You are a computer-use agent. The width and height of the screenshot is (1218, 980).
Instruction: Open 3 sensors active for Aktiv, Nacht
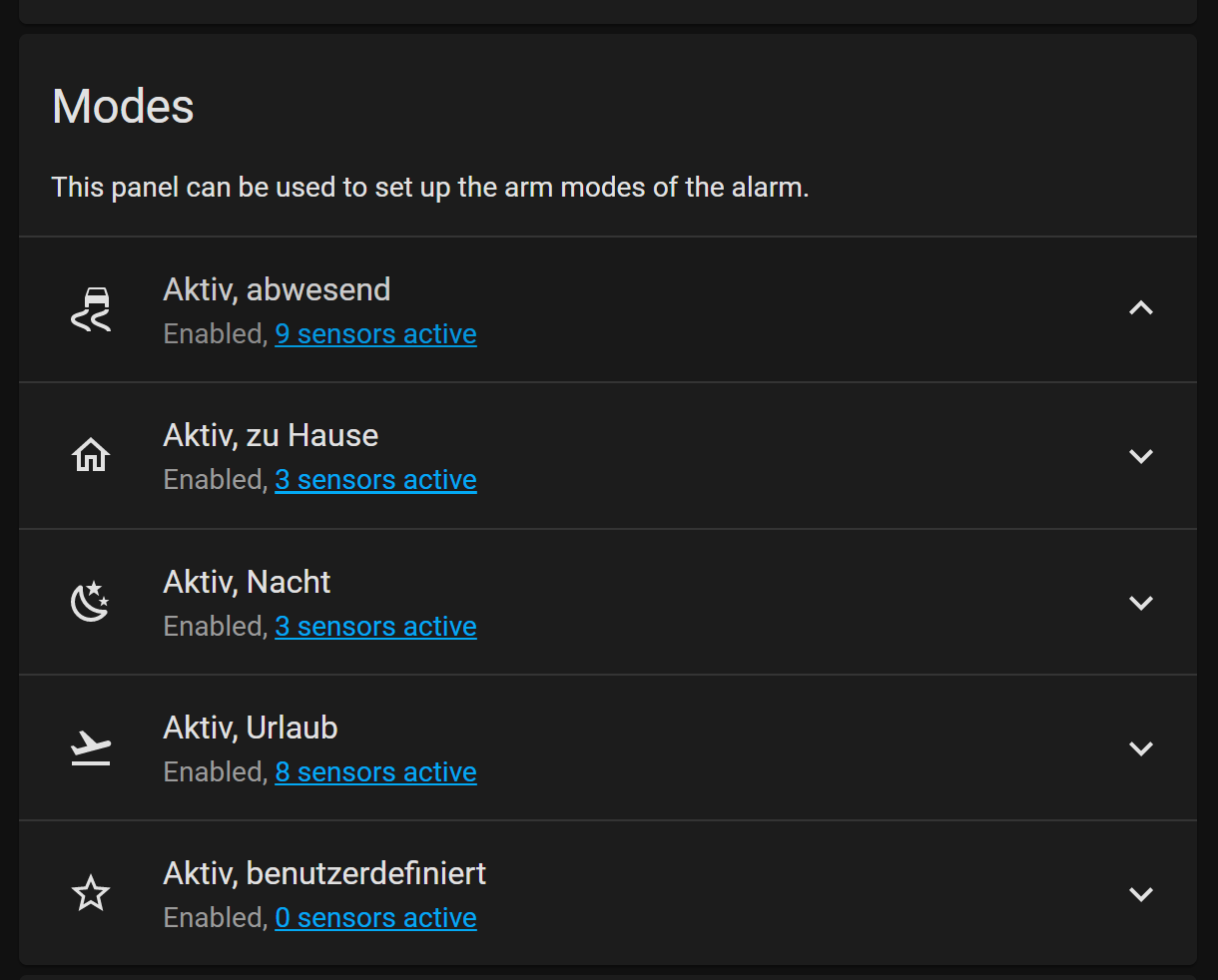[375, 626]
